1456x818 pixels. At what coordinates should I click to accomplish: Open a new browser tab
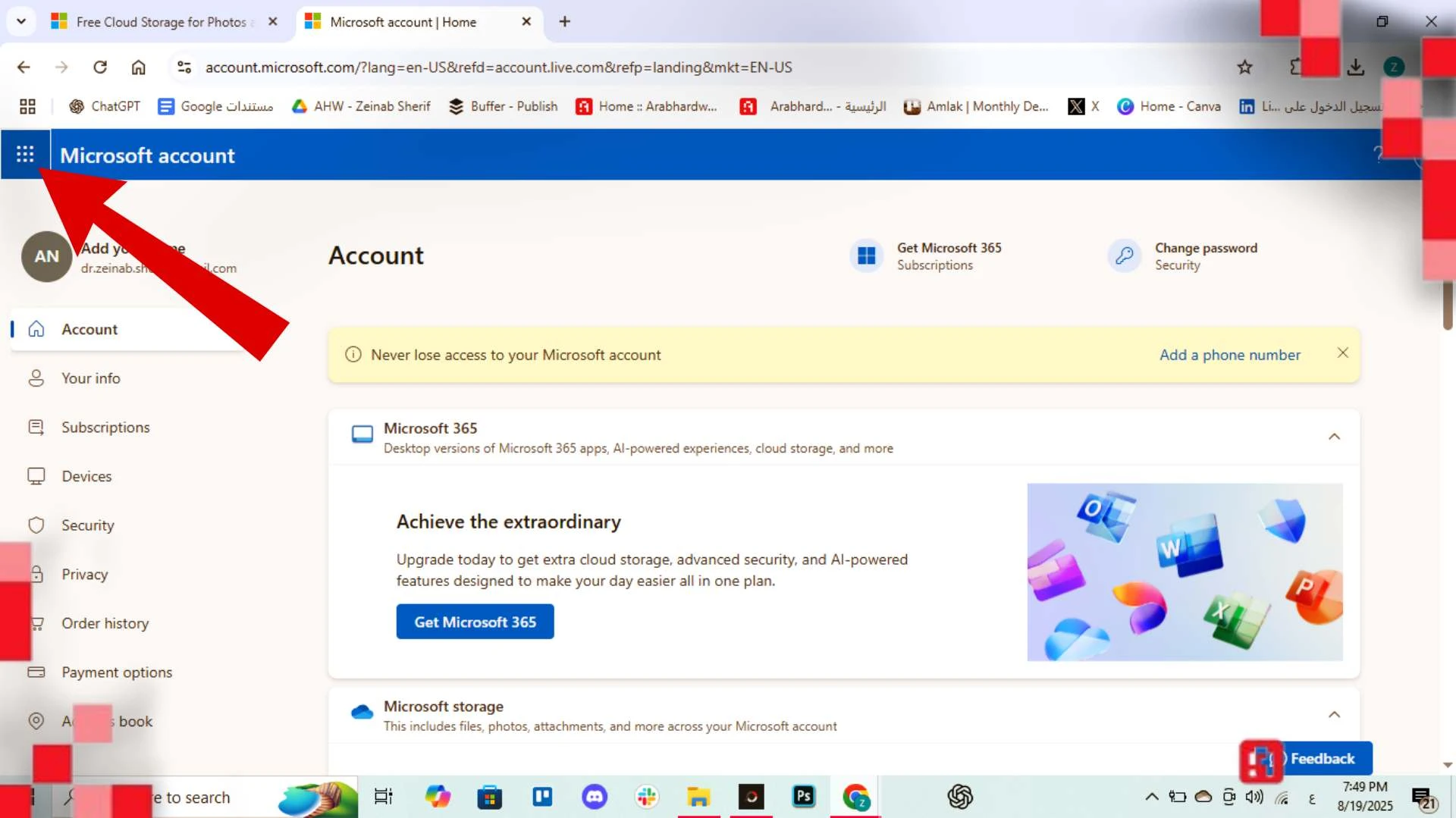[564, 22]
